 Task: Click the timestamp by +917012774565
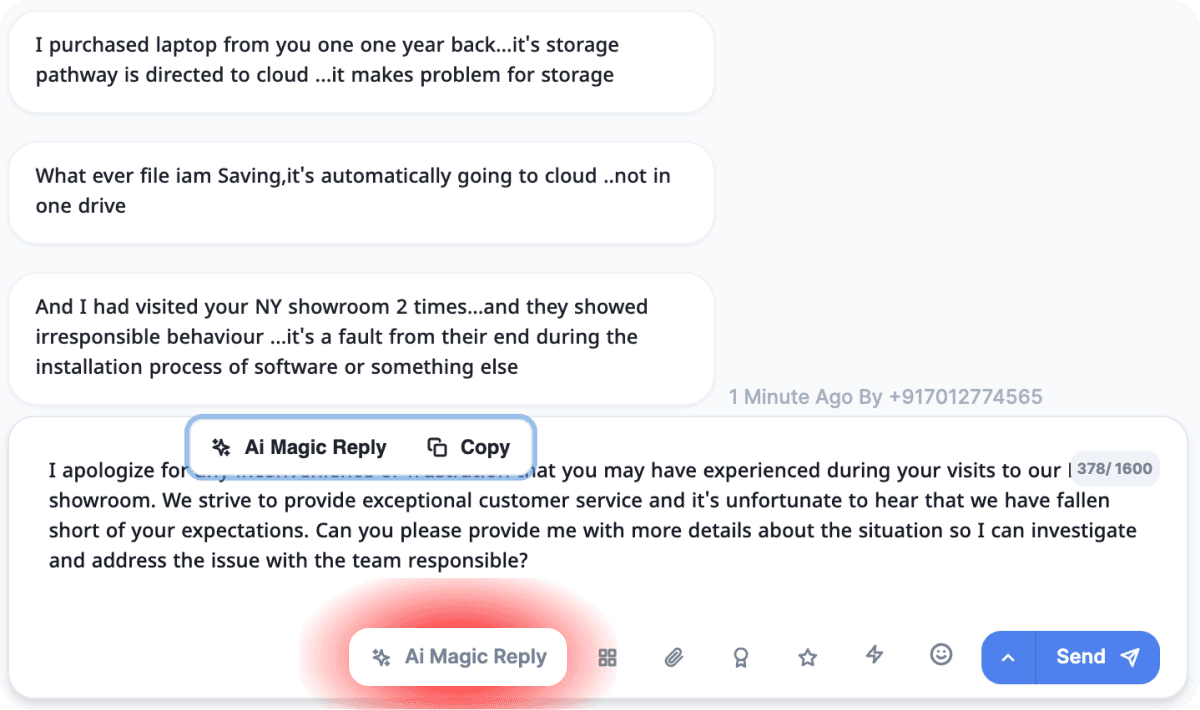pos(885,397)
